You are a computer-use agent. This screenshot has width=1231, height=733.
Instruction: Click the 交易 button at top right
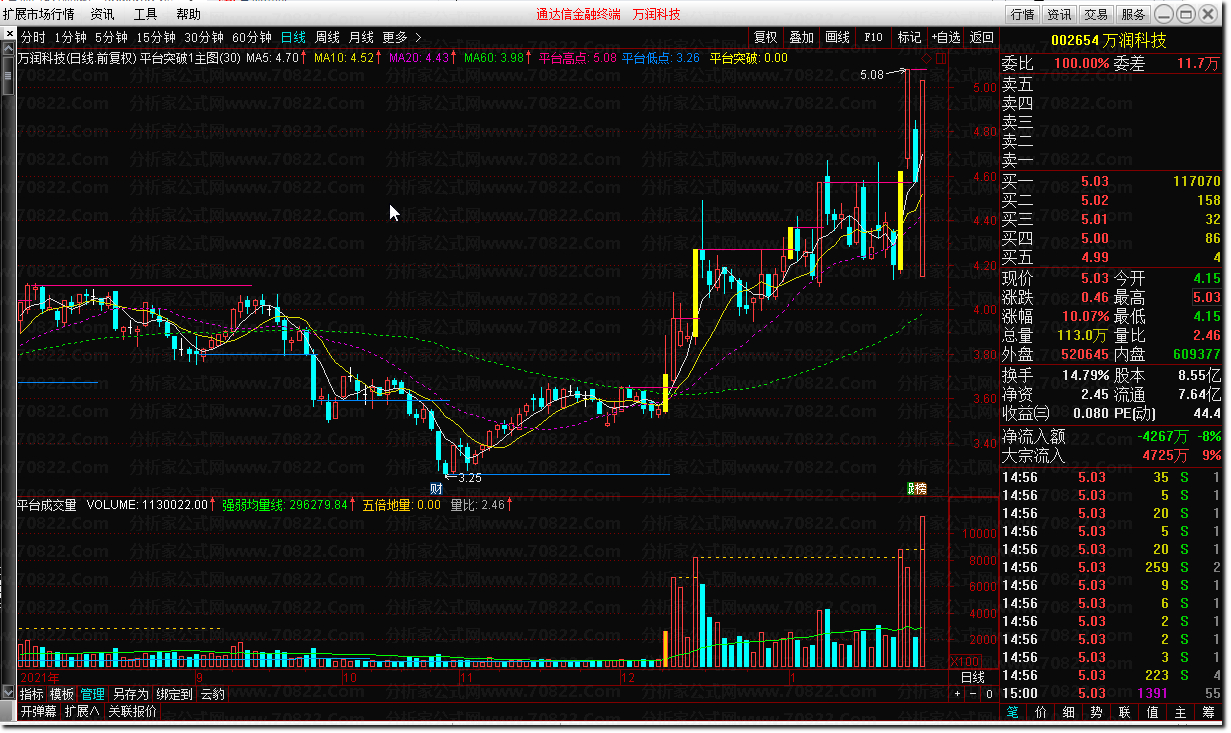(1095, 14)
